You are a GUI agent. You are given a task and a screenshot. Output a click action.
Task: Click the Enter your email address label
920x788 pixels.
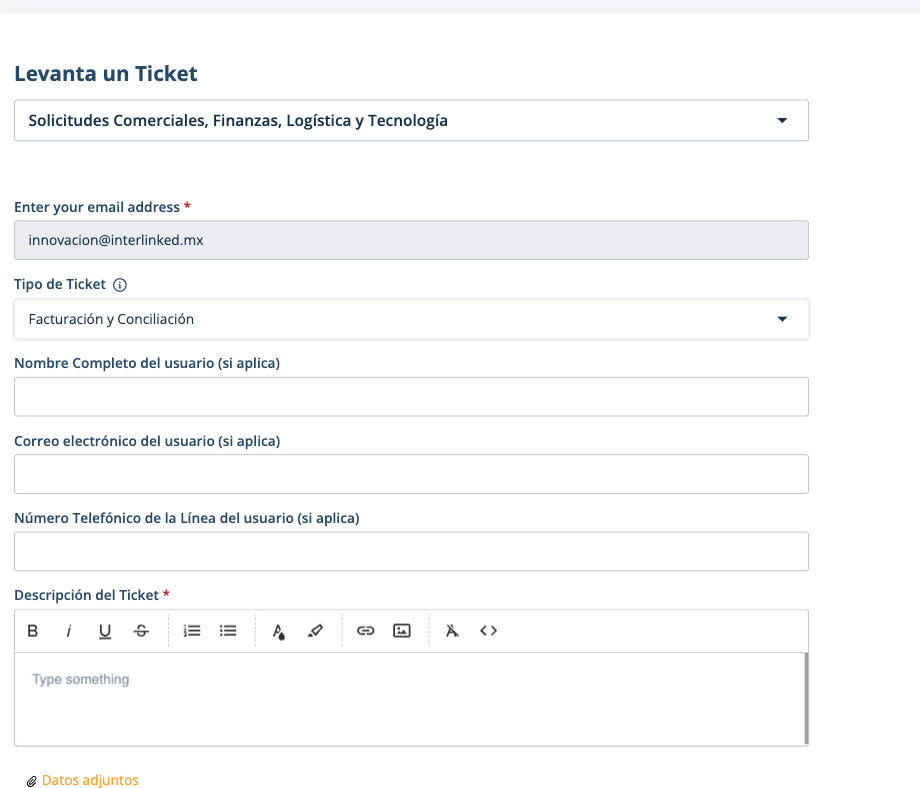pyautogui.click(x=97, y=207)
